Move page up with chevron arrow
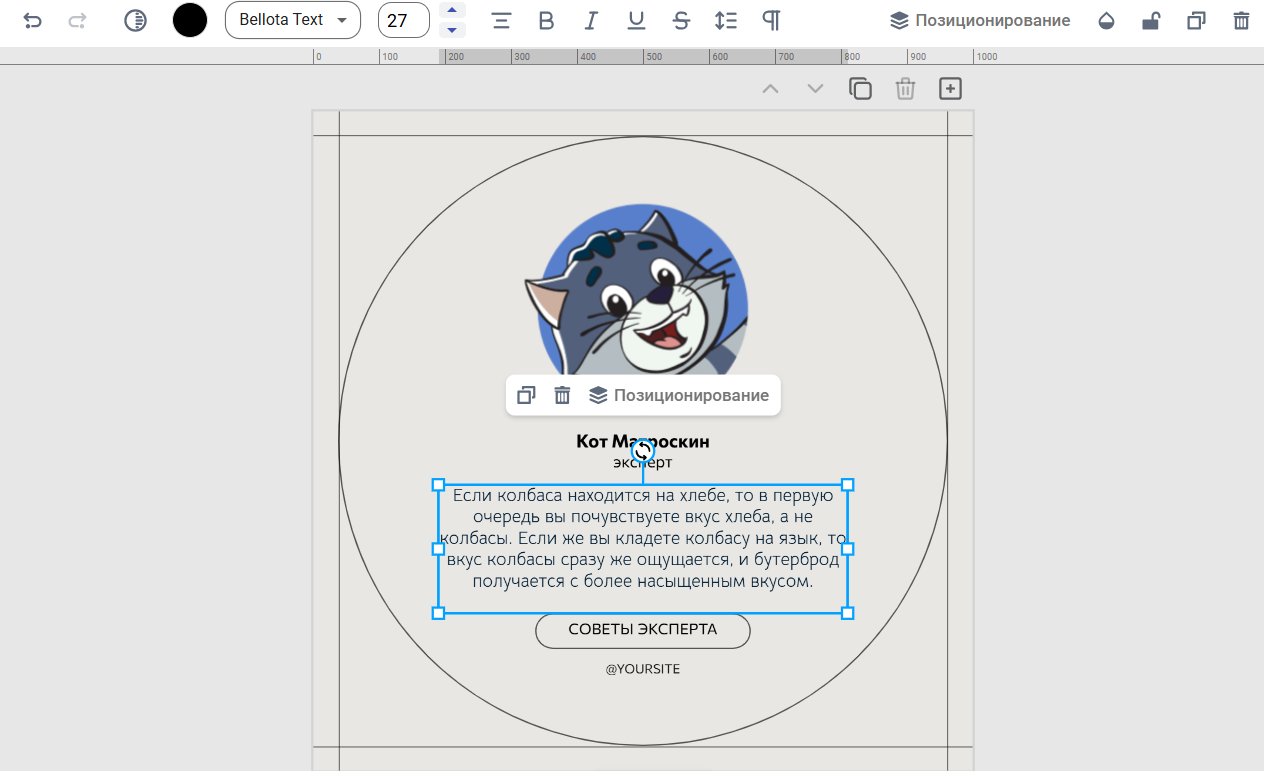The width and height of the screenshot is (1264, 771). pyautogui.click(x=770, y=89)
